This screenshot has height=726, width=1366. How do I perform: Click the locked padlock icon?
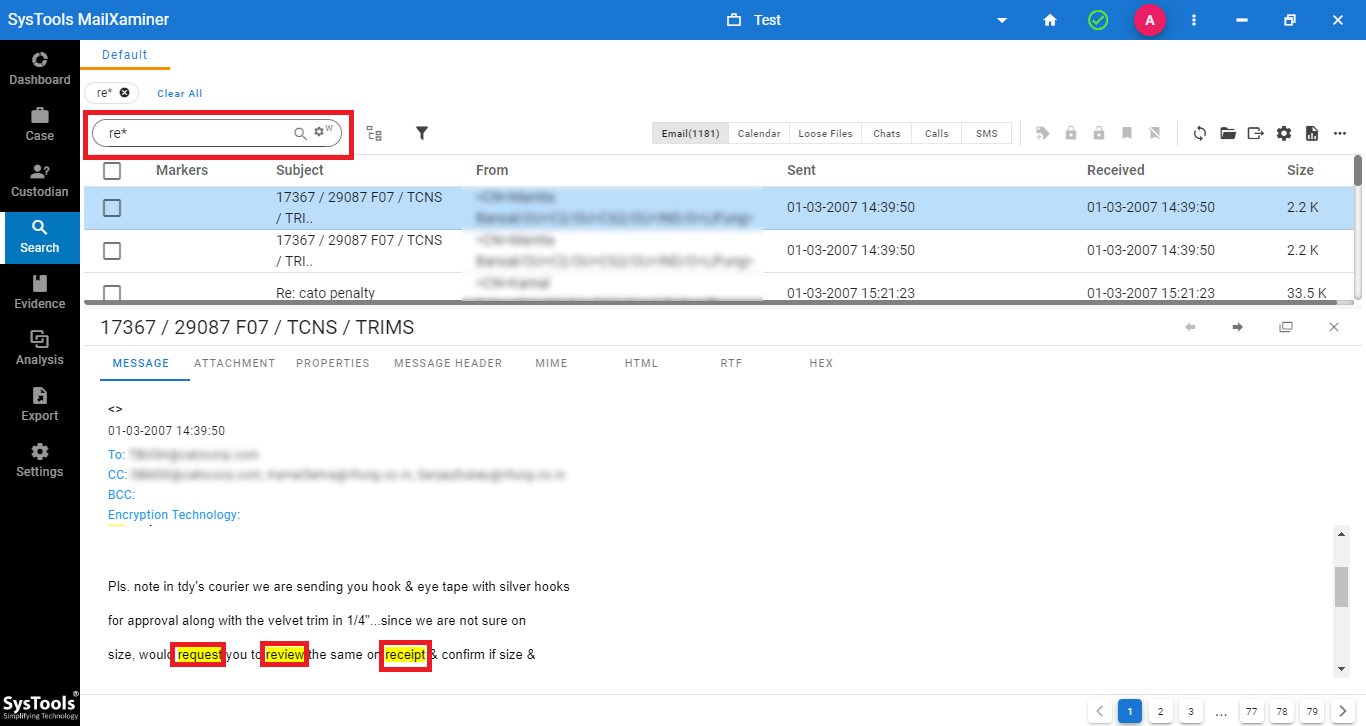point(1071,133)
